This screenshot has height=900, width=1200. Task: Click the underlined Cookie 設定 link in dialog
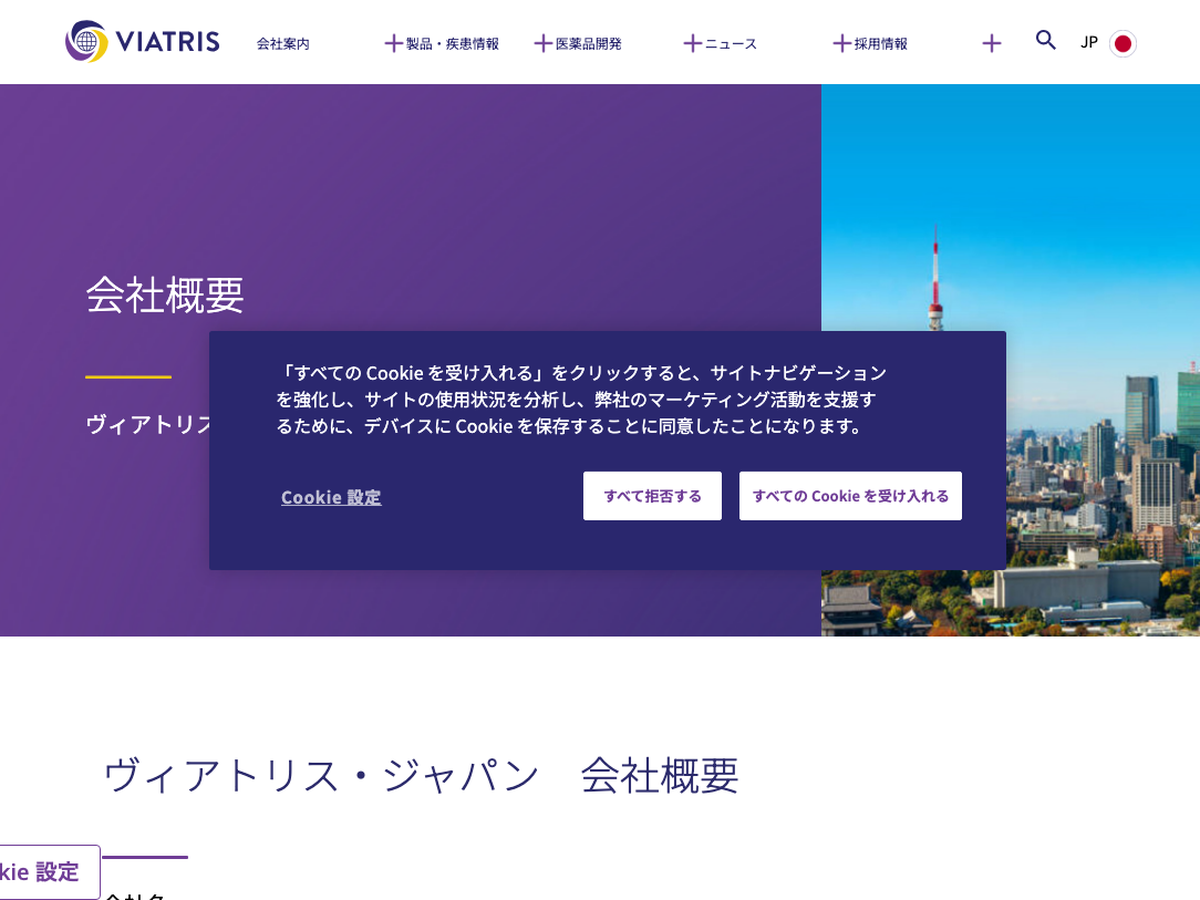[331, 497]
